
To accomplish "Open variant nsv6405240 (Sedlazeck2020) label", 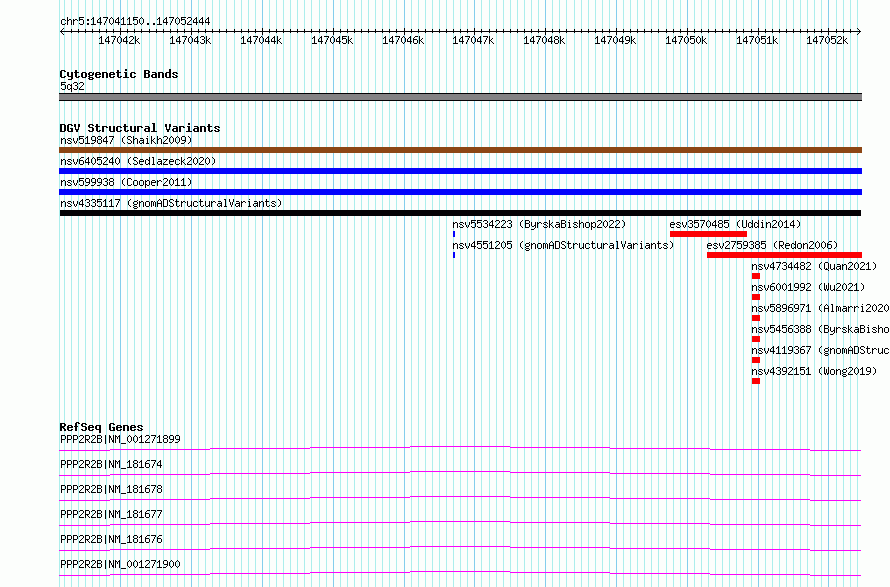I will [138, 161].
